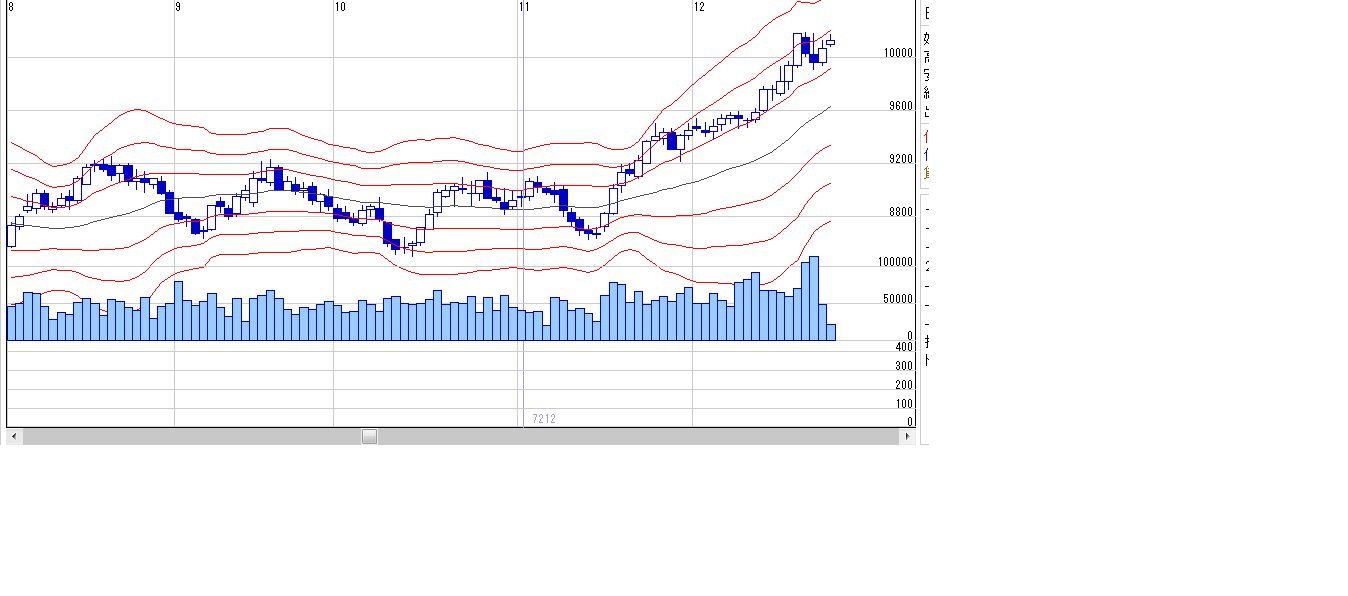1348x596 pixels.
Task: Select the month 8 label on the time axis
Action: 11,7
